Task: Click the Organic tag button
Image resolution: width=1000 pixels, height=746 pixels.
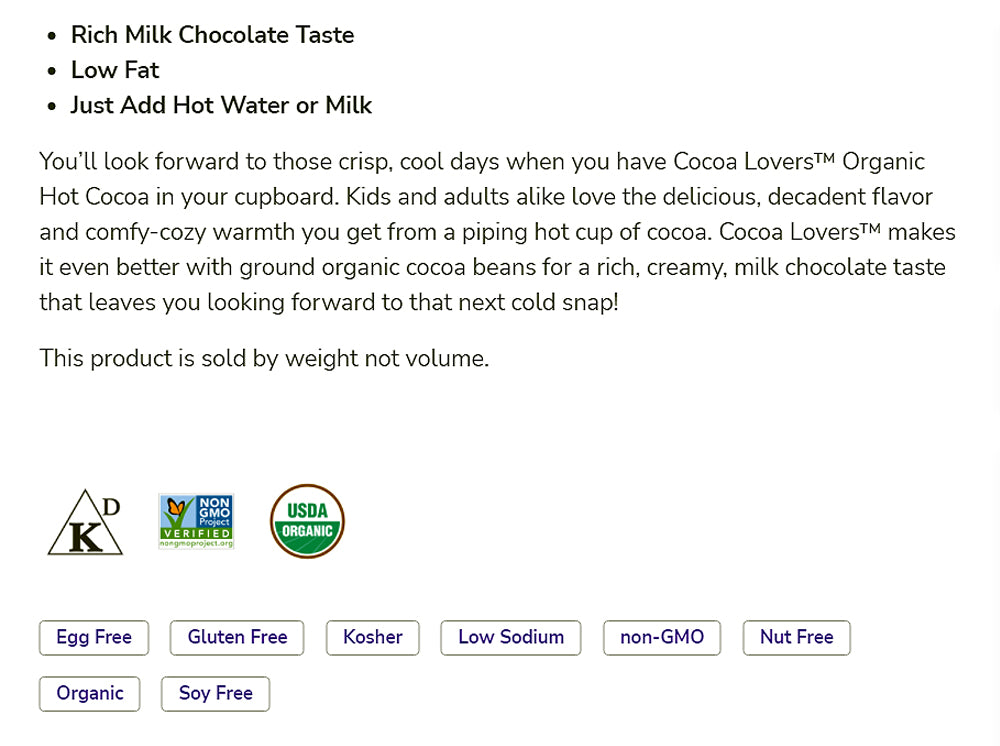Action: point(90,693)
